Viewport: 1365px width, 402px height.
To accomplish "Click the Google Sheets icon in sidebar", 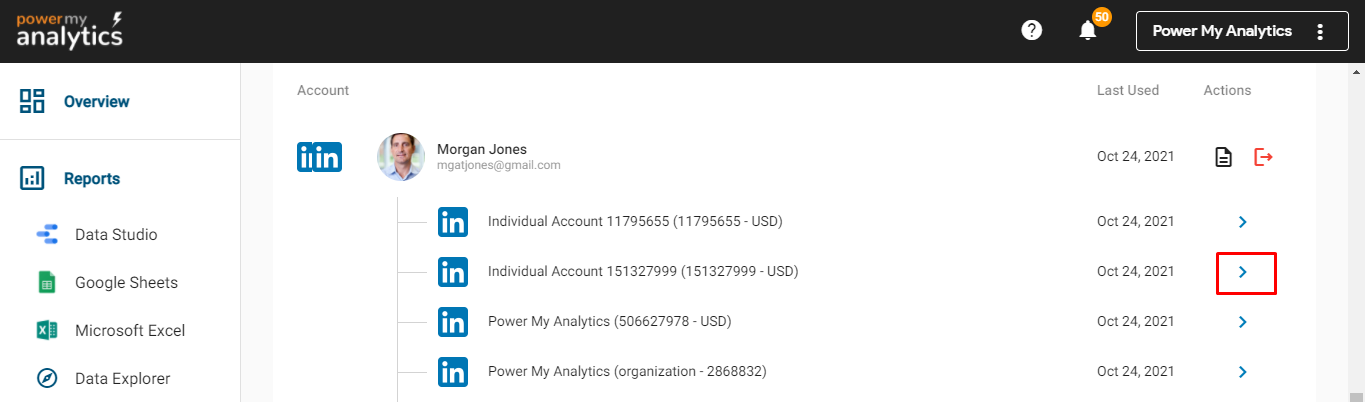I will tap(46, 283).
